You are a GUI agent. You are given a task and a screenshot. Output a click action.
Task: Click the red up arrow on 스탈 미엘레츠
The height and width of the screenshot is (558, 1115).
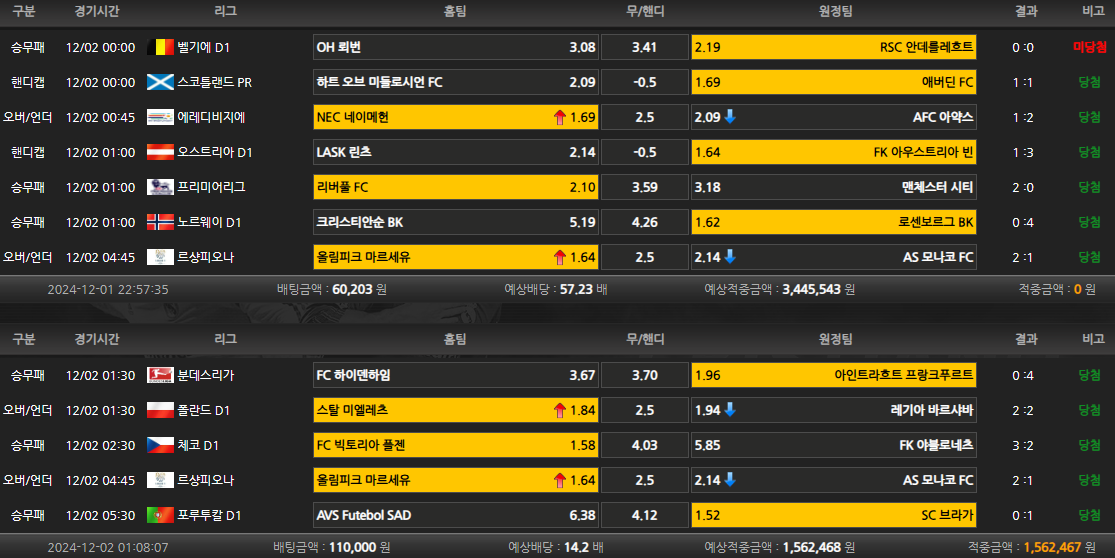[560, 410]
